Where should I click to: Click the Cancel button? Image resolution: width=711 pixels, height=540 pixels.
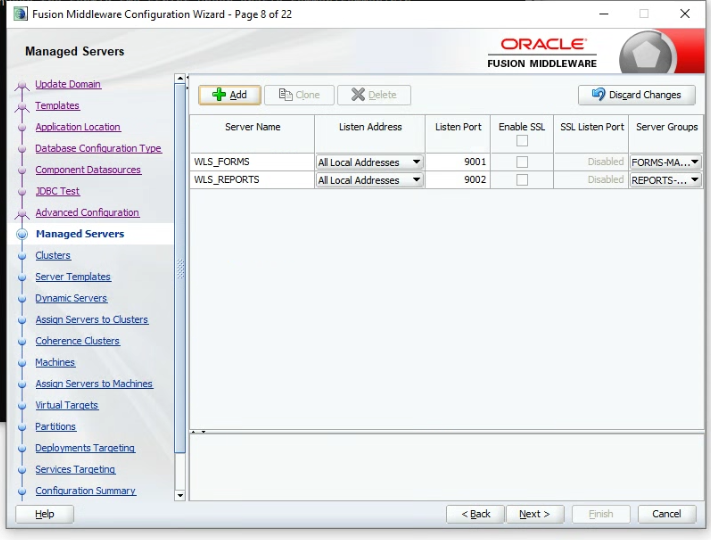(x=667, y=514)
